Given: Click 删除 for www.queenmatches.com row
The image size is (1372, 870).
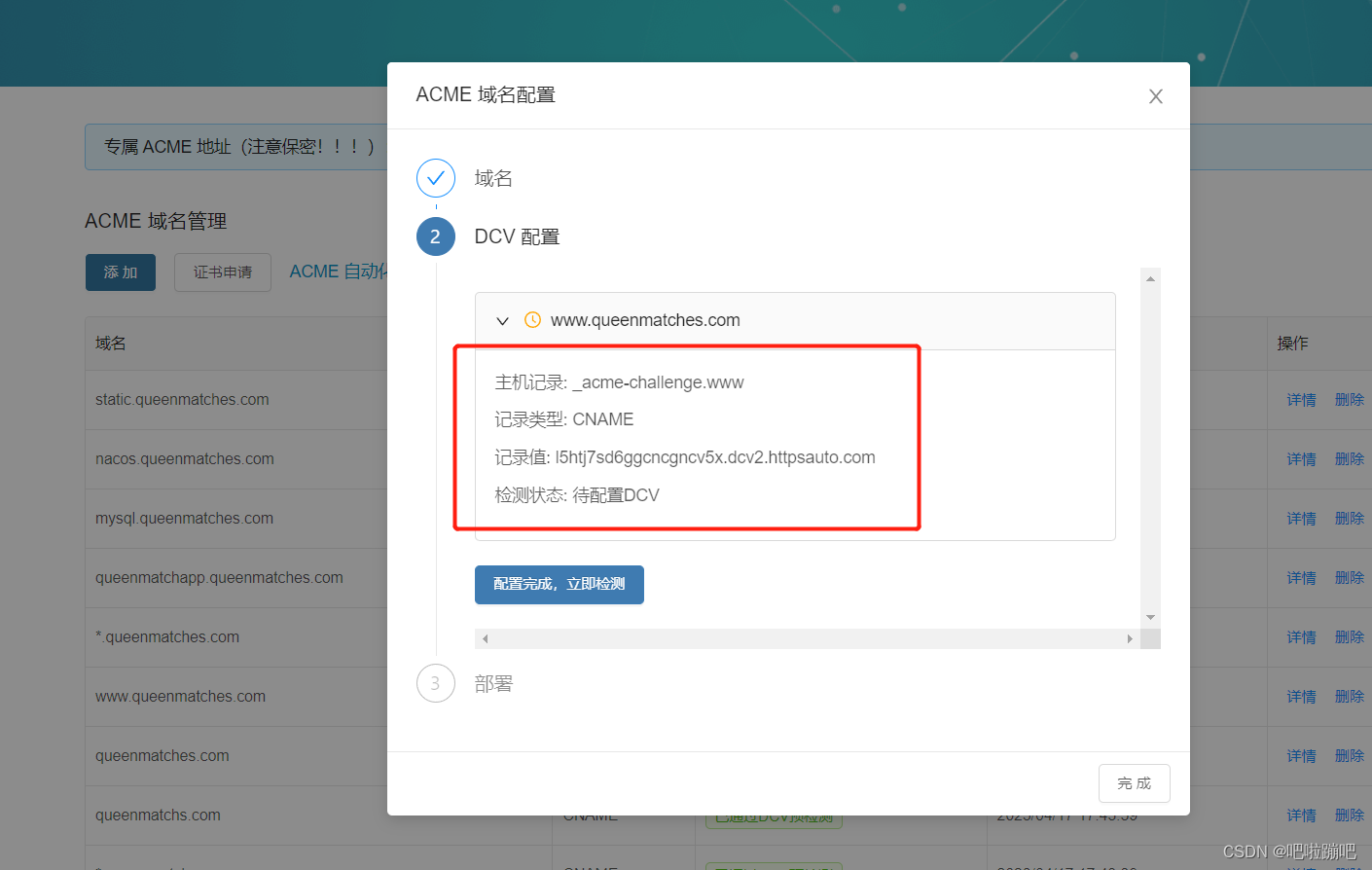Looking at the screenshot, I should pyautogui.click(x=1349, y=696).
